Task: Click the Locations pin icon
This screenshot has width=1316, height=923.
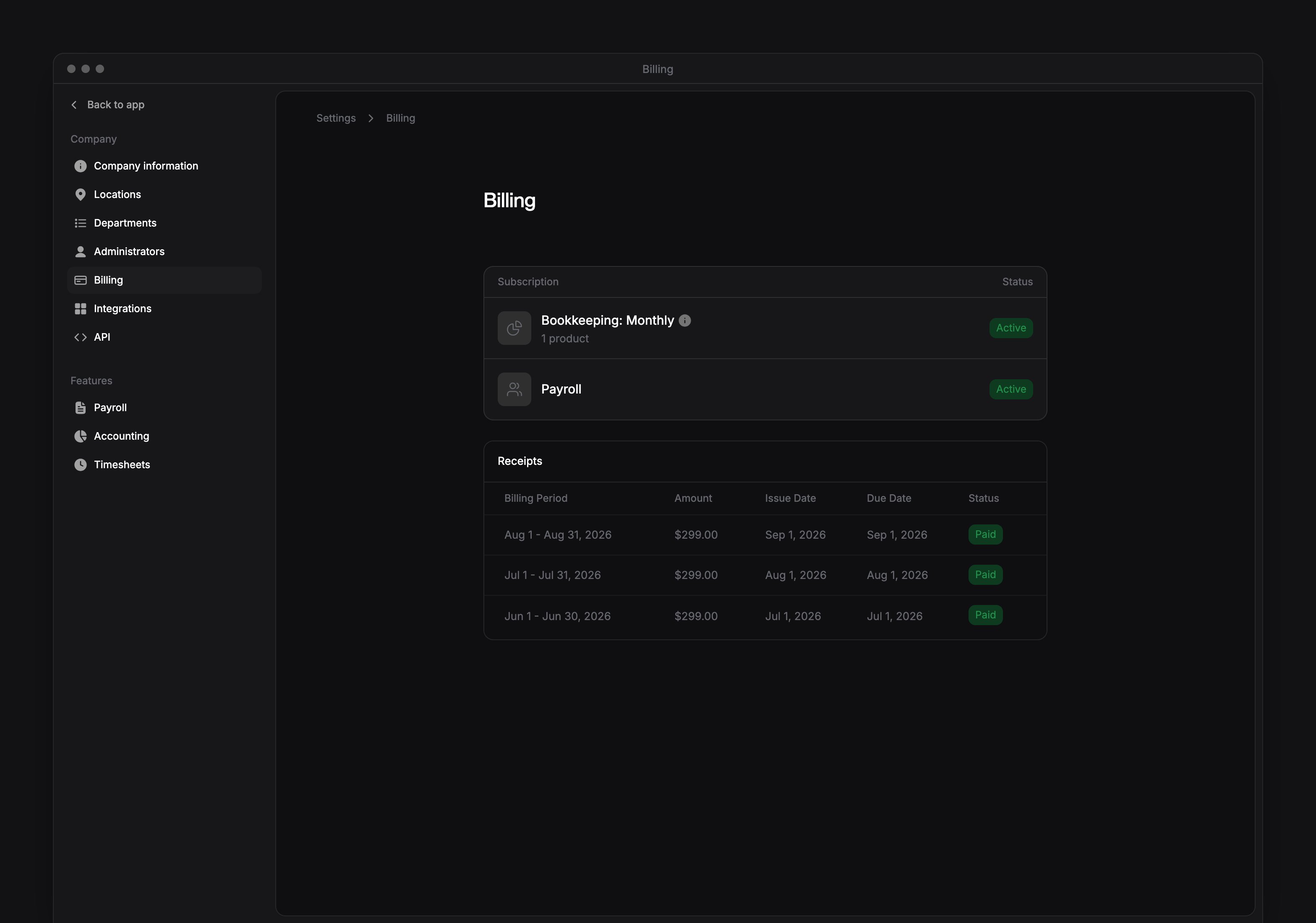Action: pyautogui.click(x=80, y=194)
